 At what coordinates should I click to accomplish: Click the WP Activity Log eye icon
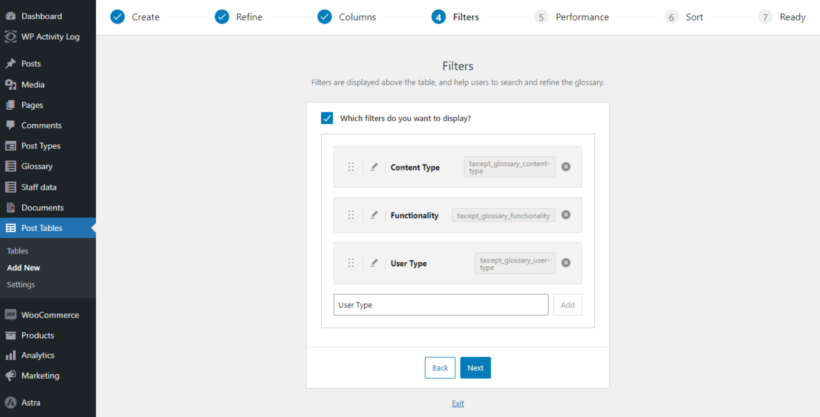(x=10, y=37)
